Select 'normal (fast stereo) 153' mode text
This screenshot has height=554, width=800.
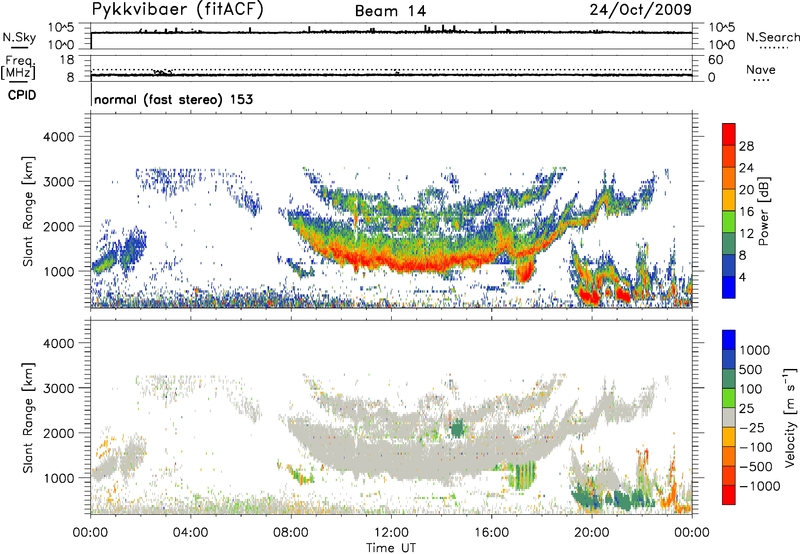coord(173,99)
